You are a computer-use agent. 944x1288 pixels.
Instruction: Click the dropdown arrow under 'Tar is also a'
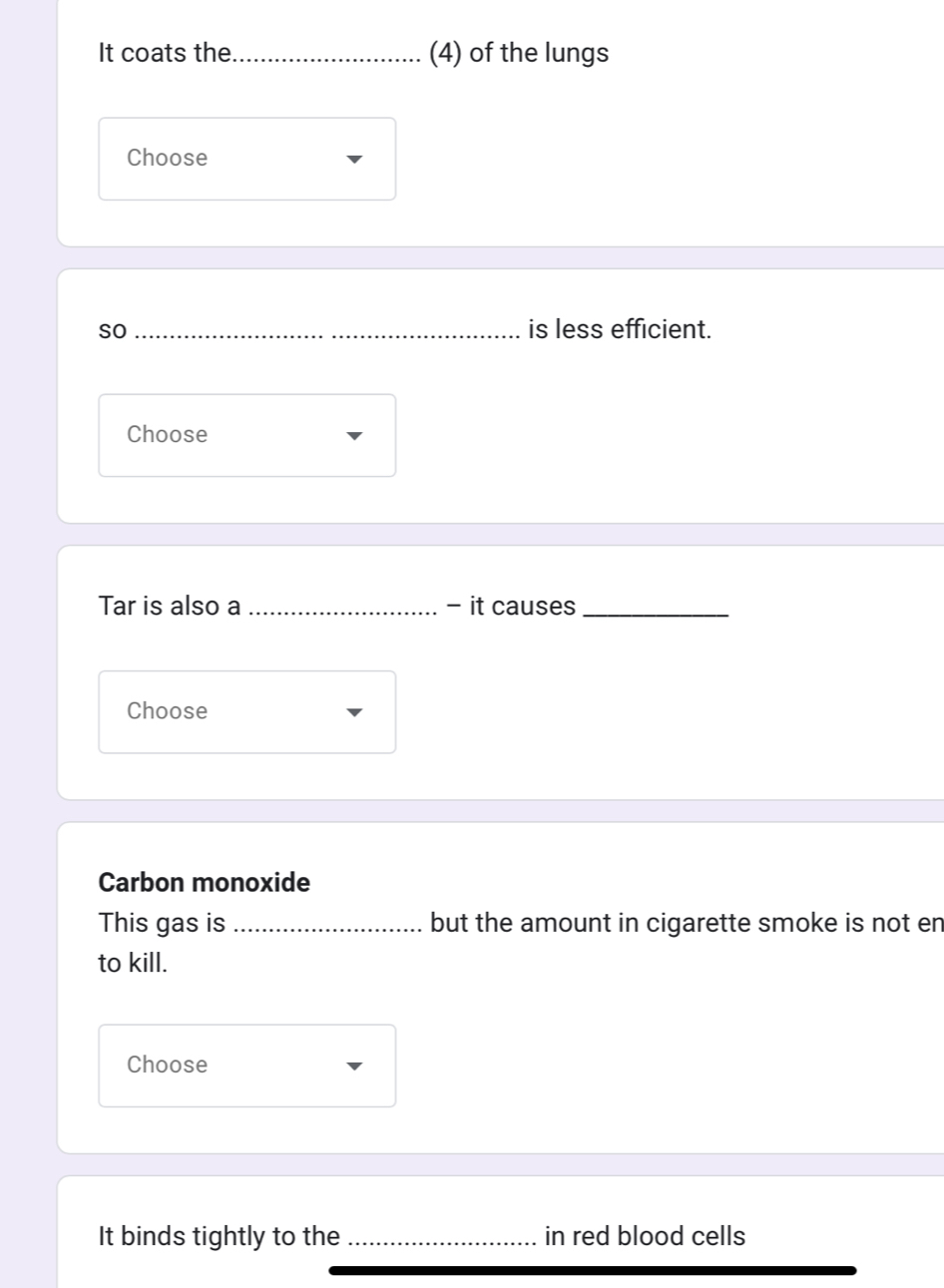click(x=354, y=711)
